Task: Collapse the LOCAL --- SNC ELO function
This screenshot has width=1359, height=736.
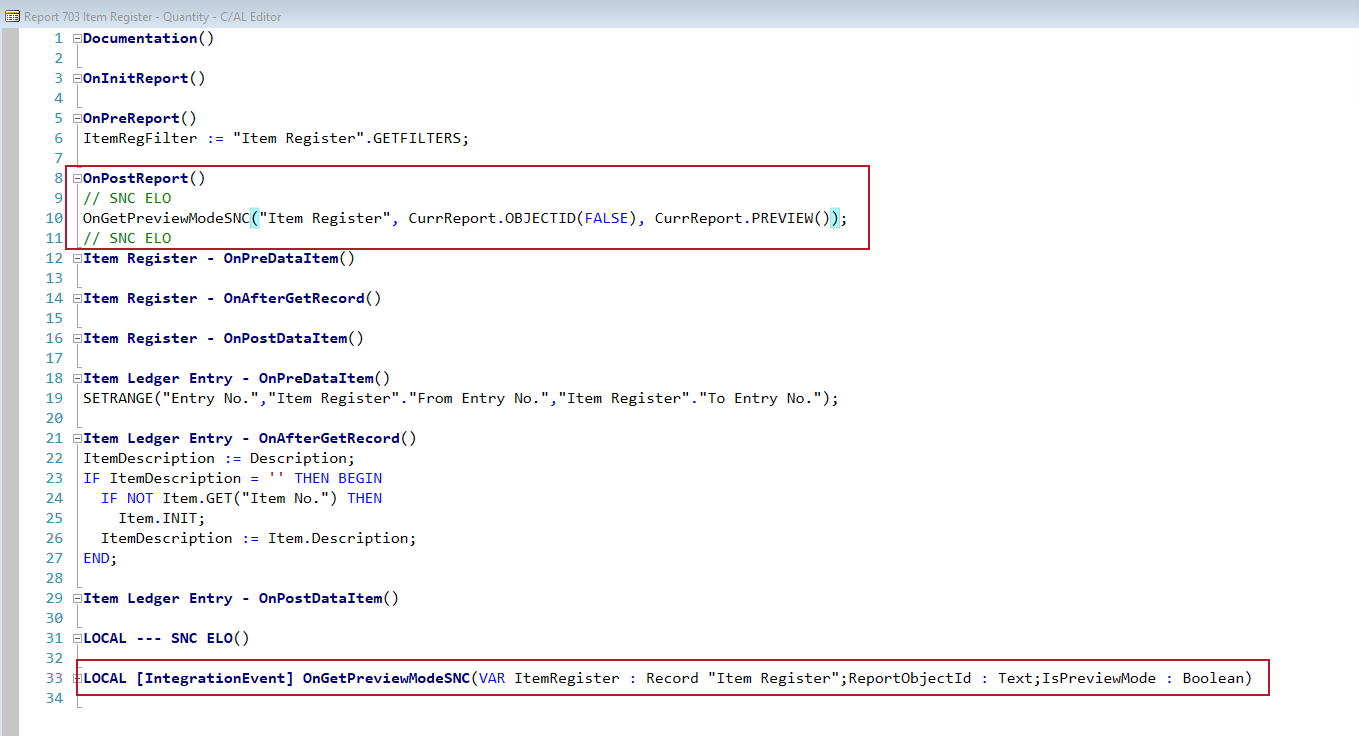Action: click(x=77, y=638)
